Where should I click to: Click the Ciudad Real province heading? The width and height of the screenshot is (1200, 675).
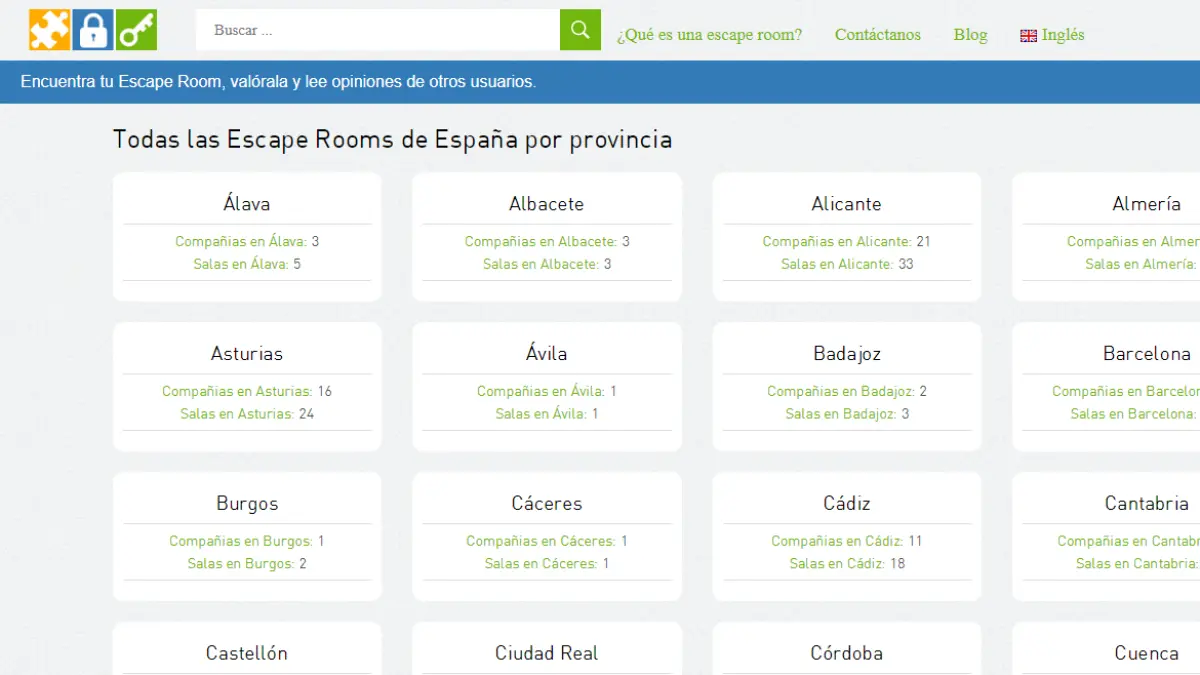click(546, 654)
